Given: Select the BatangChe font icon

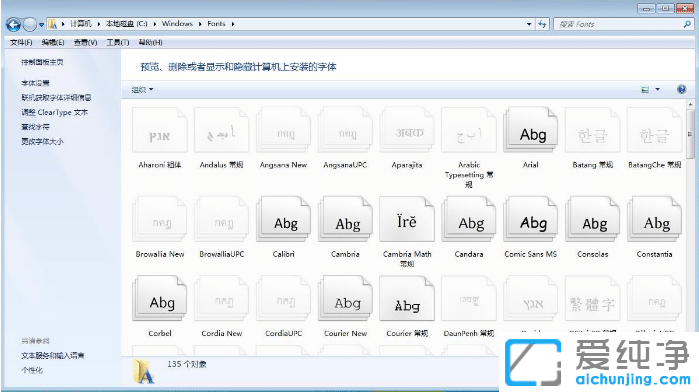Looking at the screenshot, I should tap(654, 130).
